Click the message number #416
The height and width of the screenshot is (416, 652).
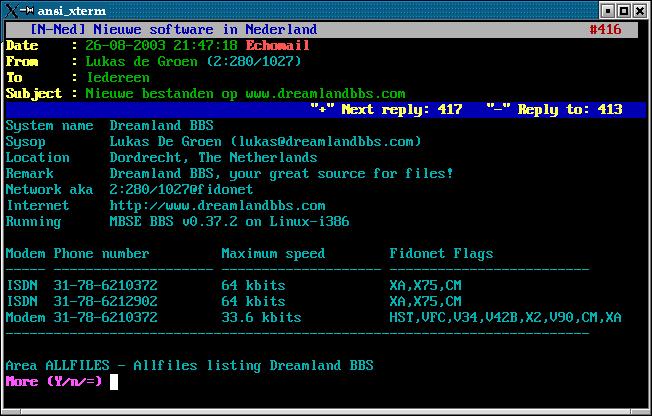[605, 30]
